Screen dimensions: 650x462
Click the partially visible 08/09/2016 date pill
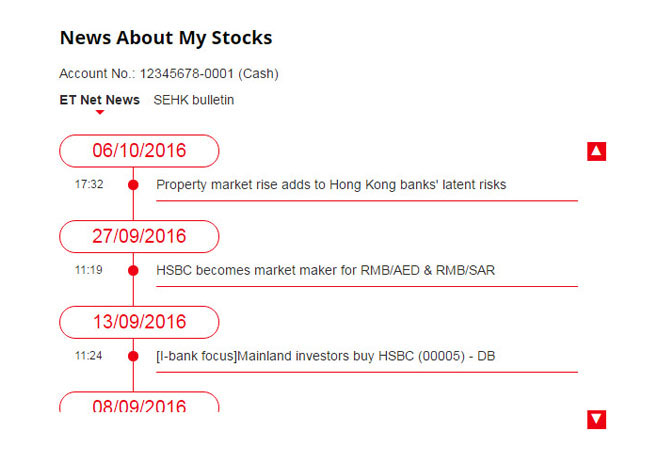click(x=139, y=402)
